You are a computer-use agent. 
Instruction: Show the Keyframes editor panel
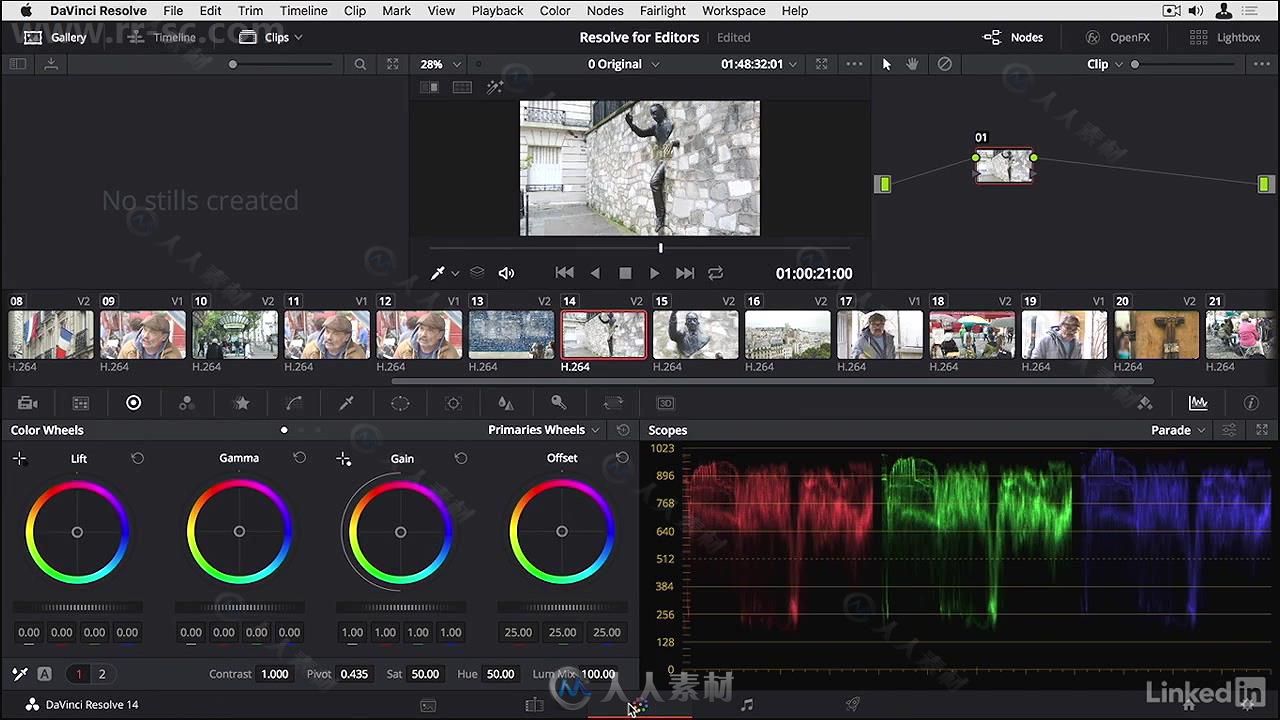(1145, 403)
